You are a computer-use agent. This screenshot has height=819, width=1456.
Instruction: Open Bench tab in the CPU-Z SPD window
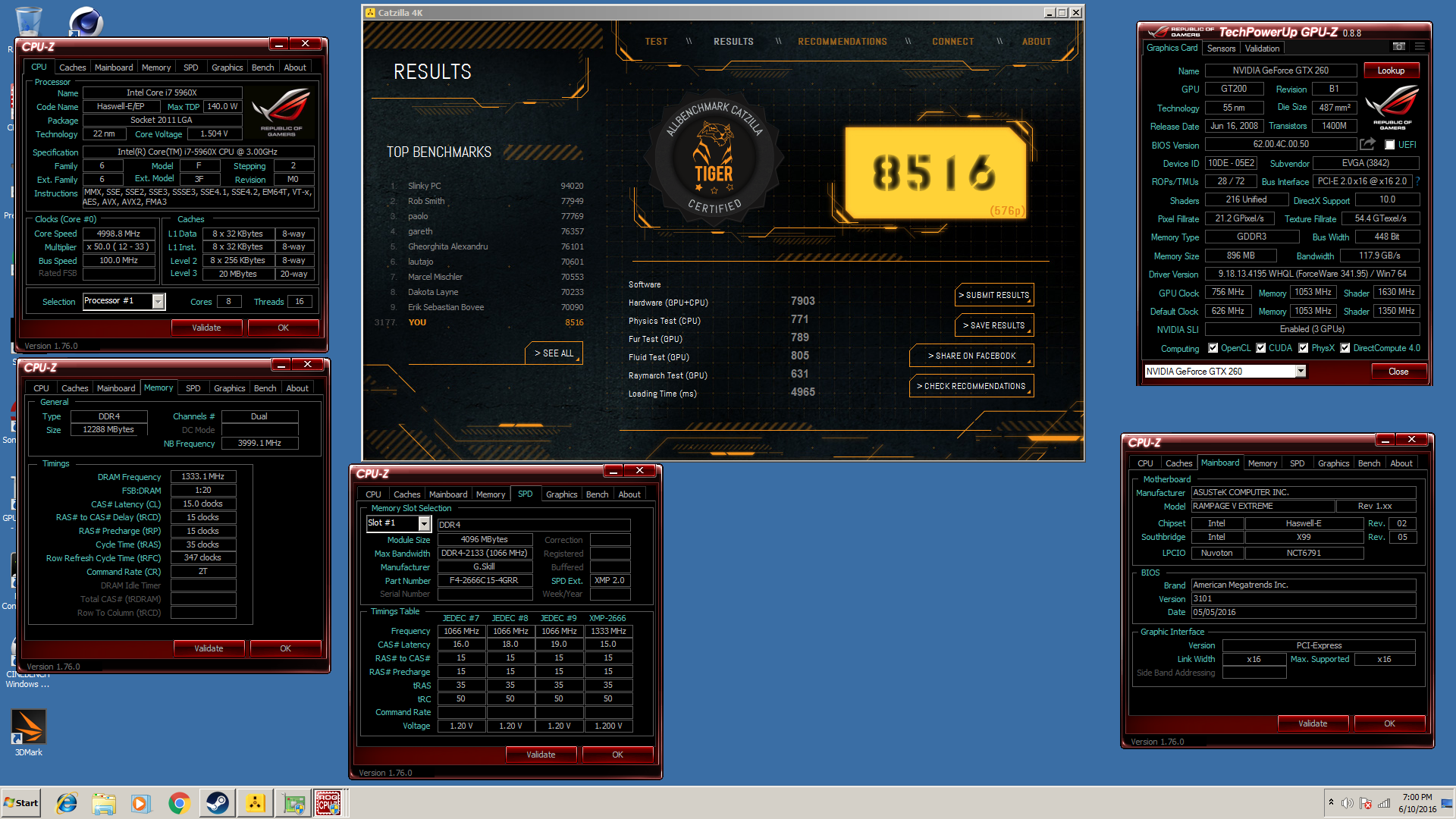point(598,494)
